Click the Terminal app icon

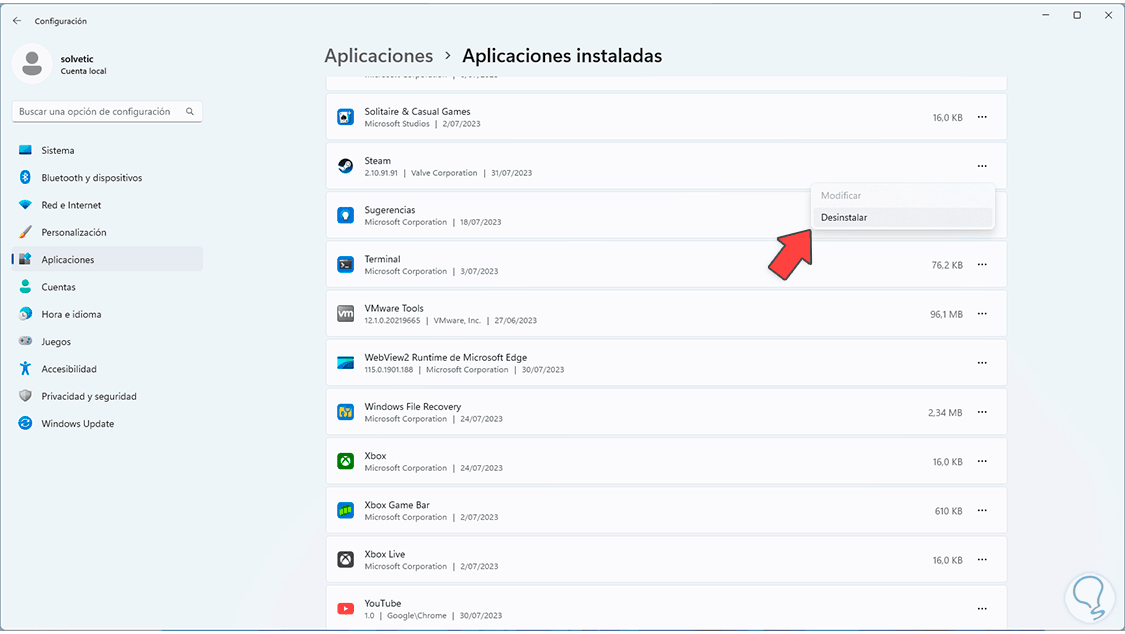coord(346,265)
